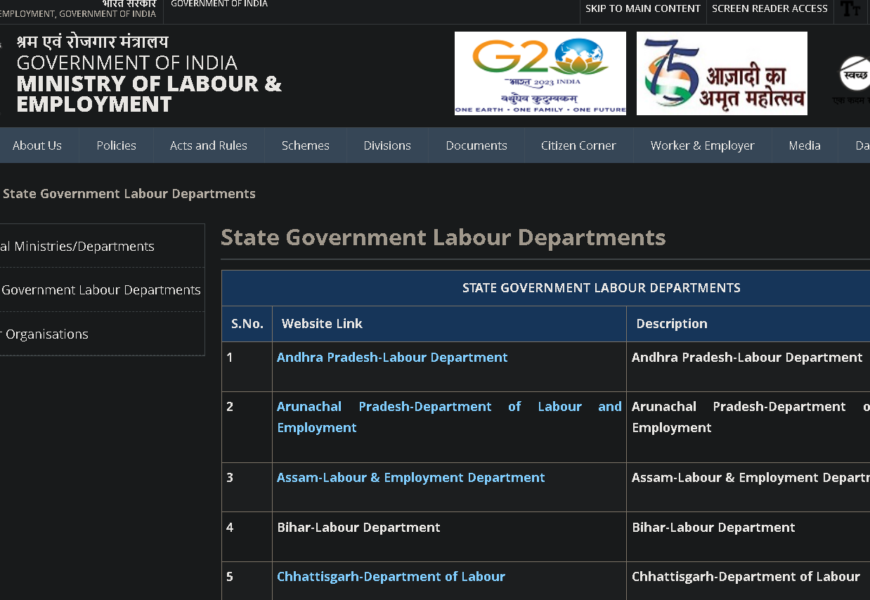Open the Schemes menu
Screen dimensions: 870x600
[305, 145]
